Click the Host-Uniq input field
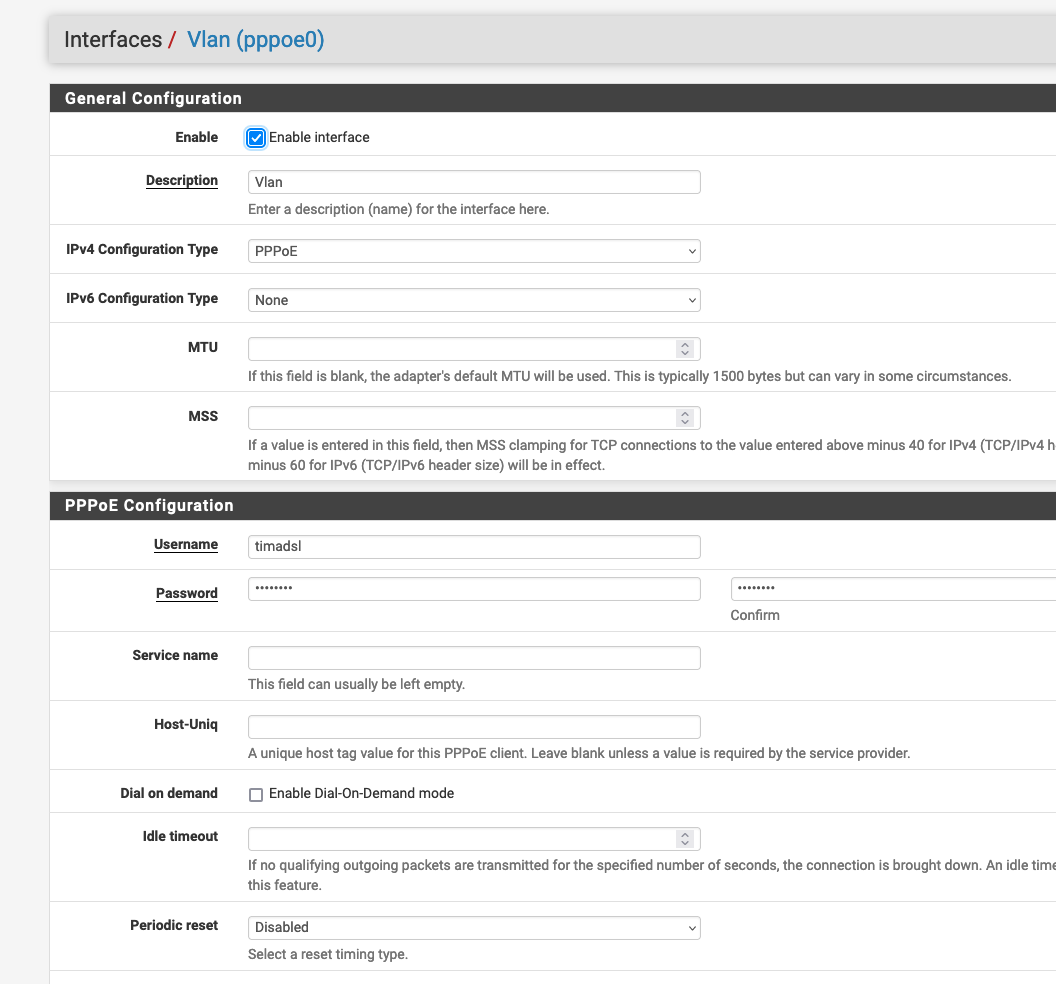The height and width of the screenshot is (984, 1056). click(474, 727)
